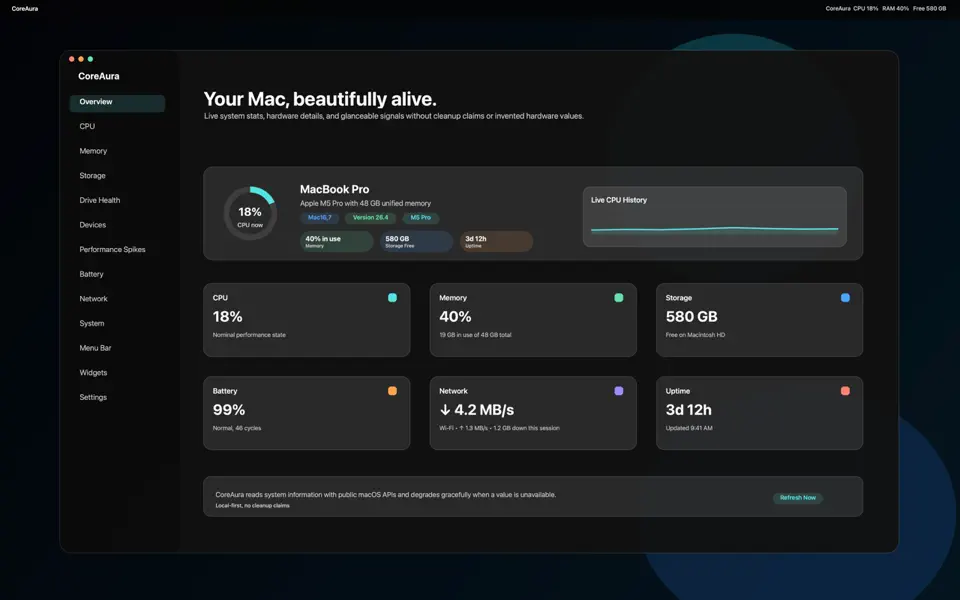Click 'Apple M5 Pro with 48 GB unified memory'

[x=366, y=203]
